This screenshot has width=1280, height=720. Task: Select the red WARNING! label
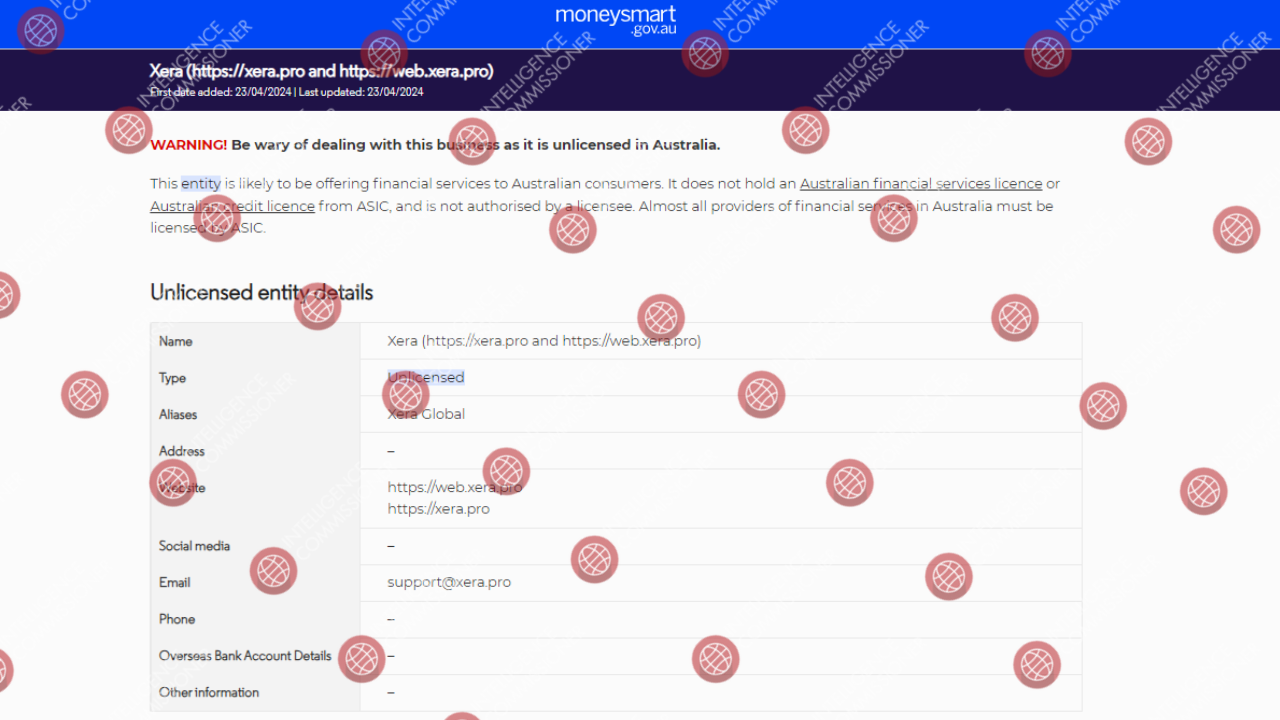188,145
